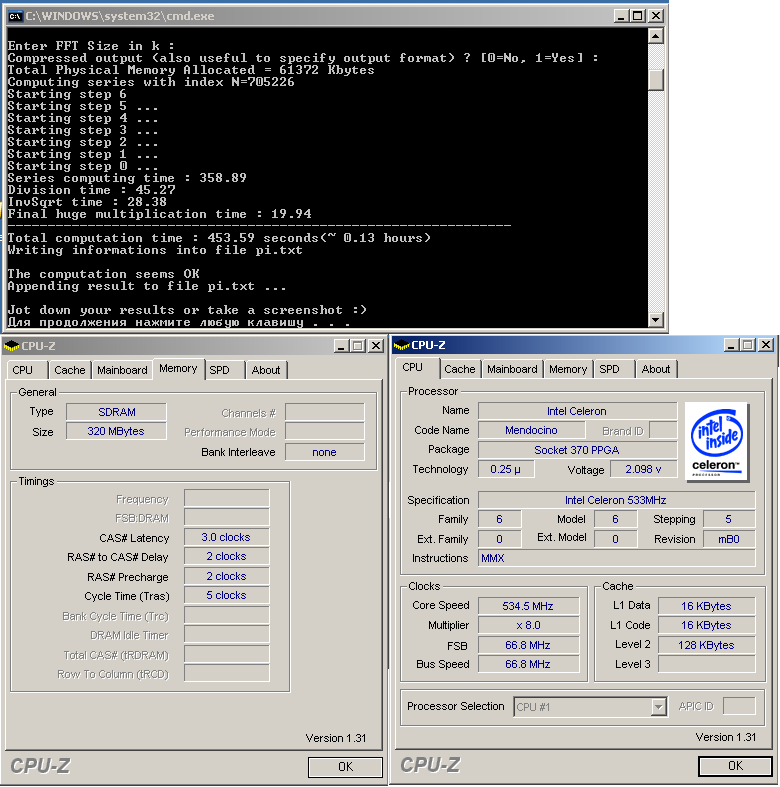Open the Mainboard tab in right CPU-Z window

(x=512, y=369)
